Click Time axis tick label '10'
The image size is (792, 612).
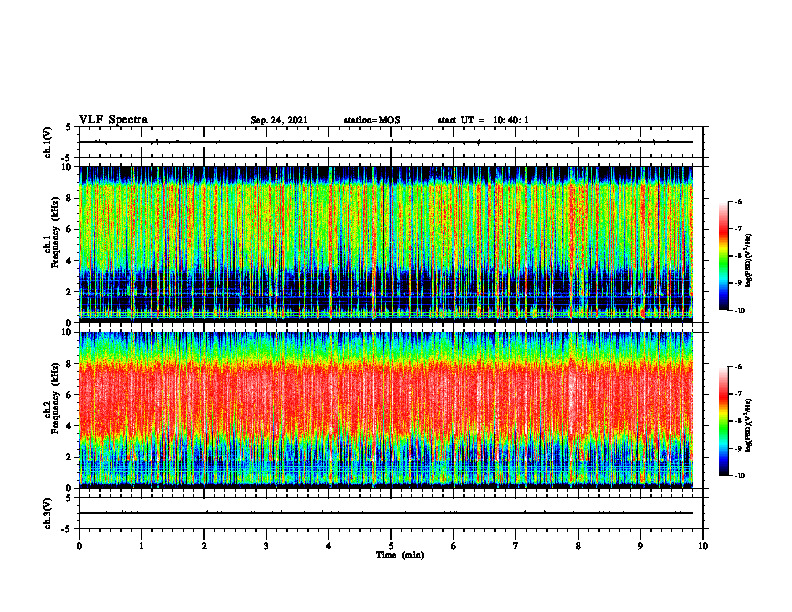coord(703,546)
